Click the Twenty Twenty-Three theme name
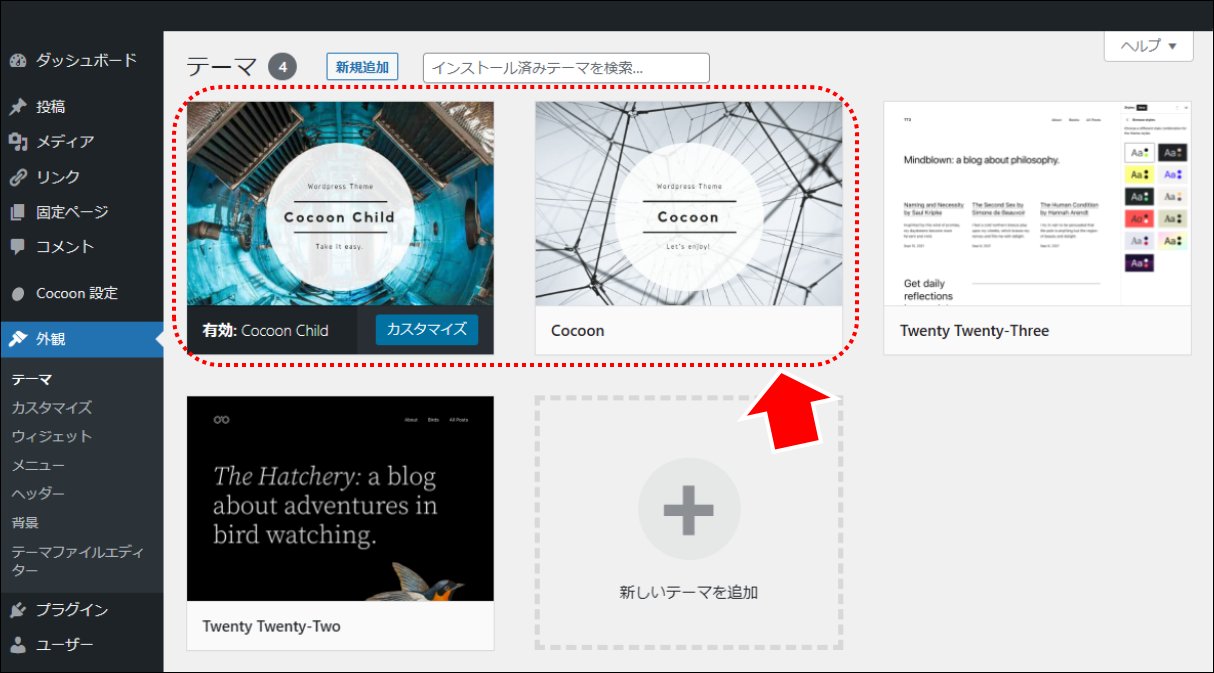 974,331
